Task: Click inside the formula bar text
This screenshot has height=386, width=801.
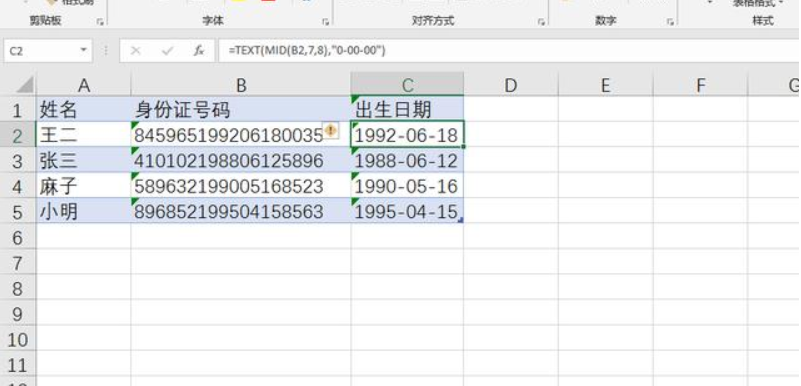Action: tap(307, 51)
